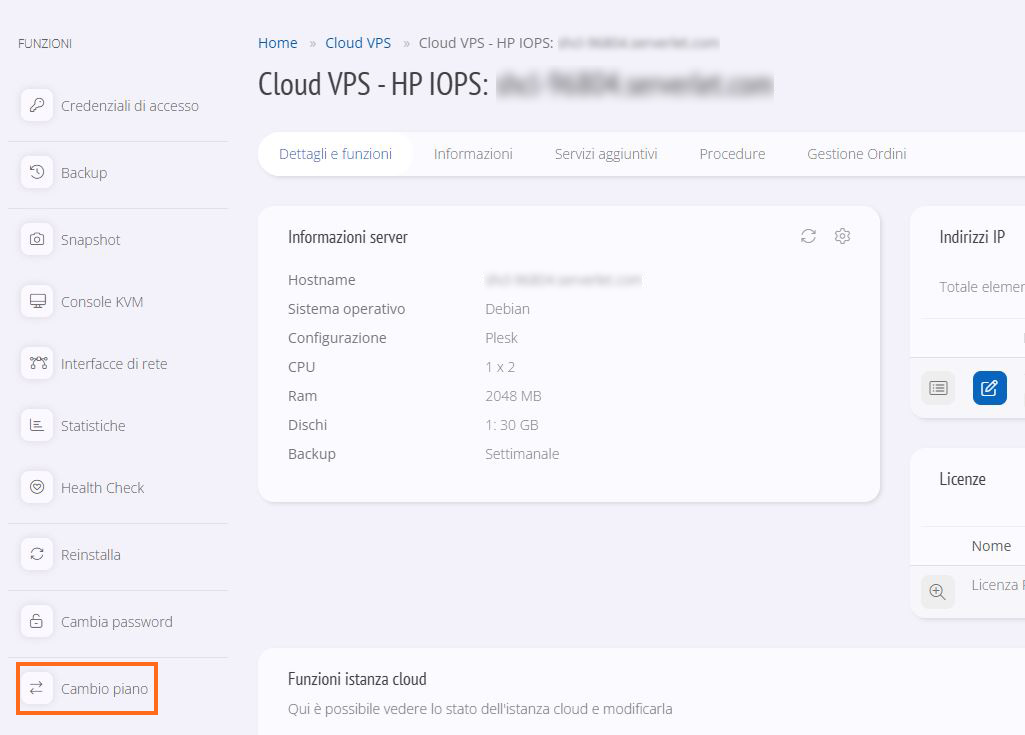Click the Reinstalla refresh icon
This screenshot has height=735, width=1025.
(37, 555)
